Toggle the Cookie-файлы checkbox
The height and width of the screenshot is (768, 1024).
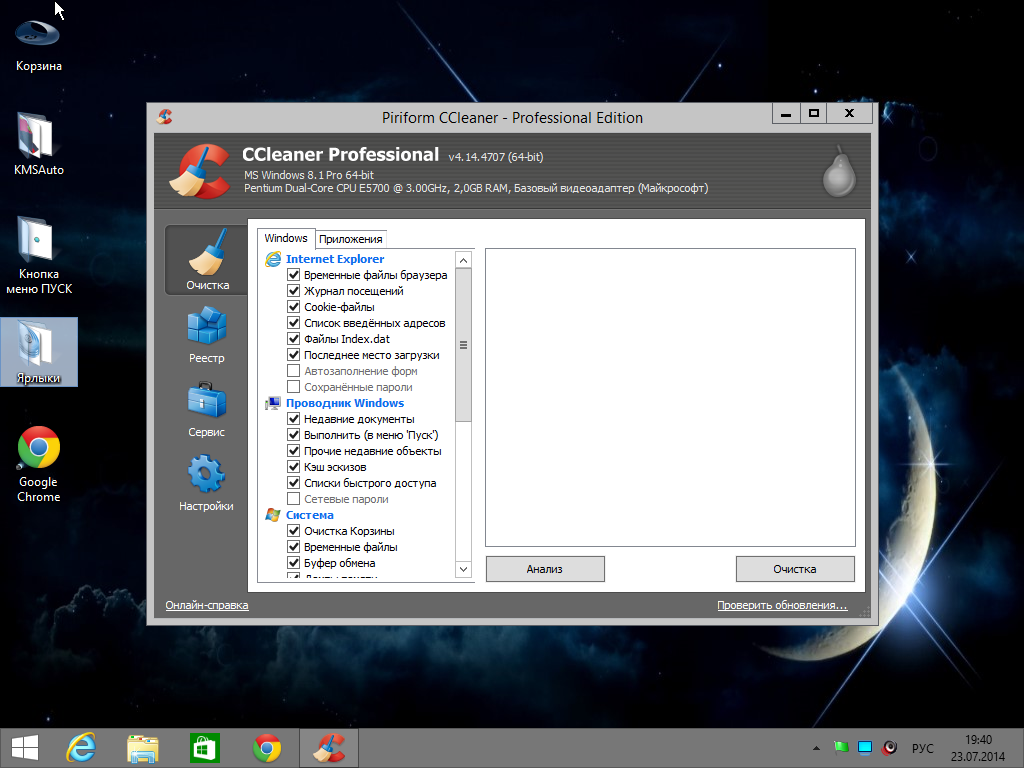coord(294,307)
